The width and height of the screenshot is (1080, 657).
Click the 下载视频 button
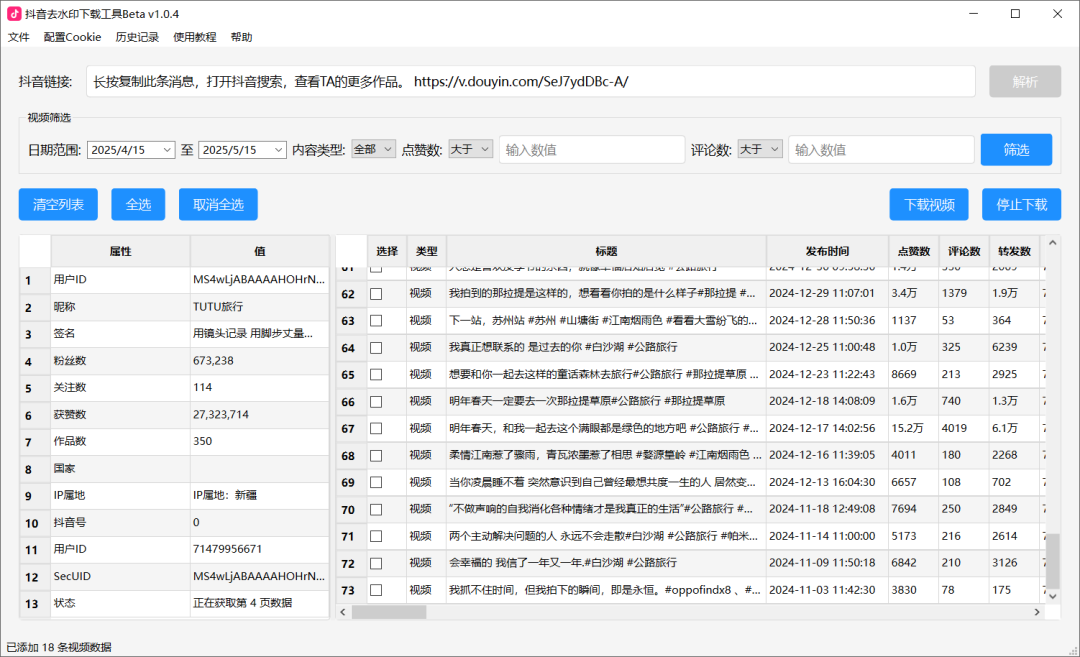pos(929,205)
